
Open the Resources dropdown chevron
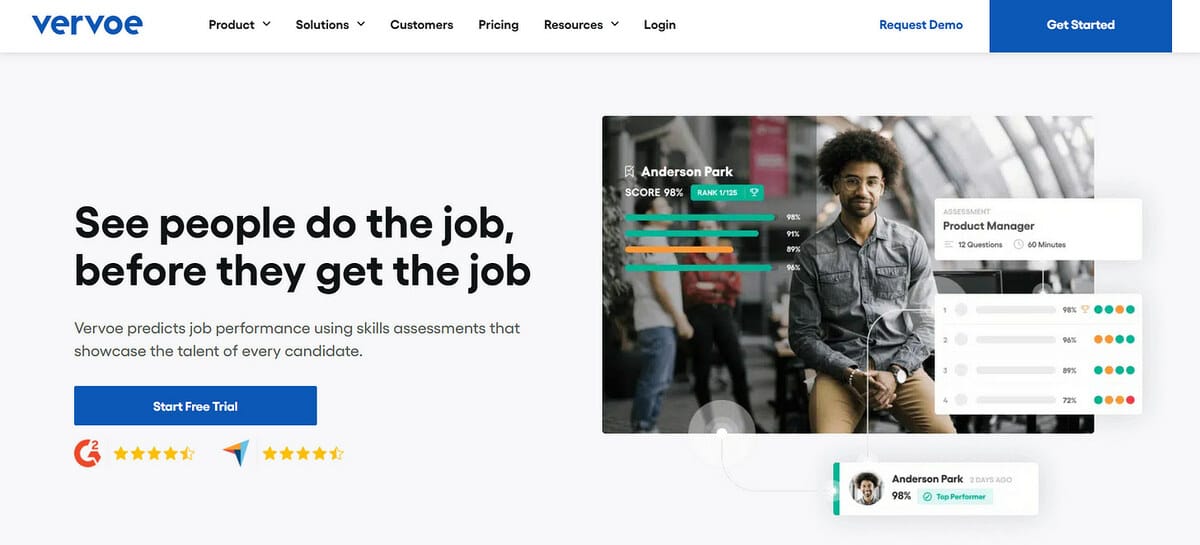[614, 24]
